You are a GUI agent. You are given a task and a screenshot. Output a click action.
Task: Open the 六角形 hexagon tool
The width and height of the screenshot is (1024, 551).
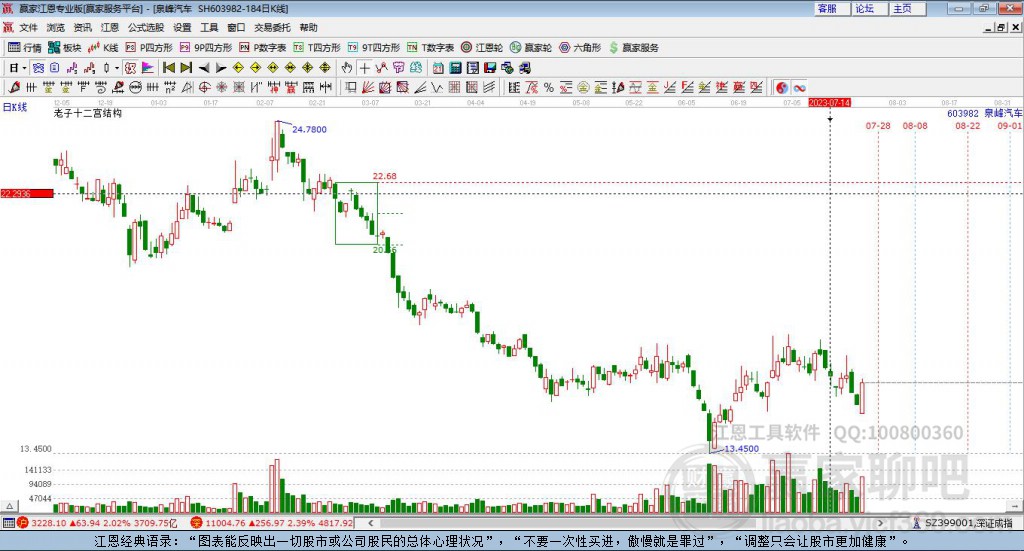580,48
